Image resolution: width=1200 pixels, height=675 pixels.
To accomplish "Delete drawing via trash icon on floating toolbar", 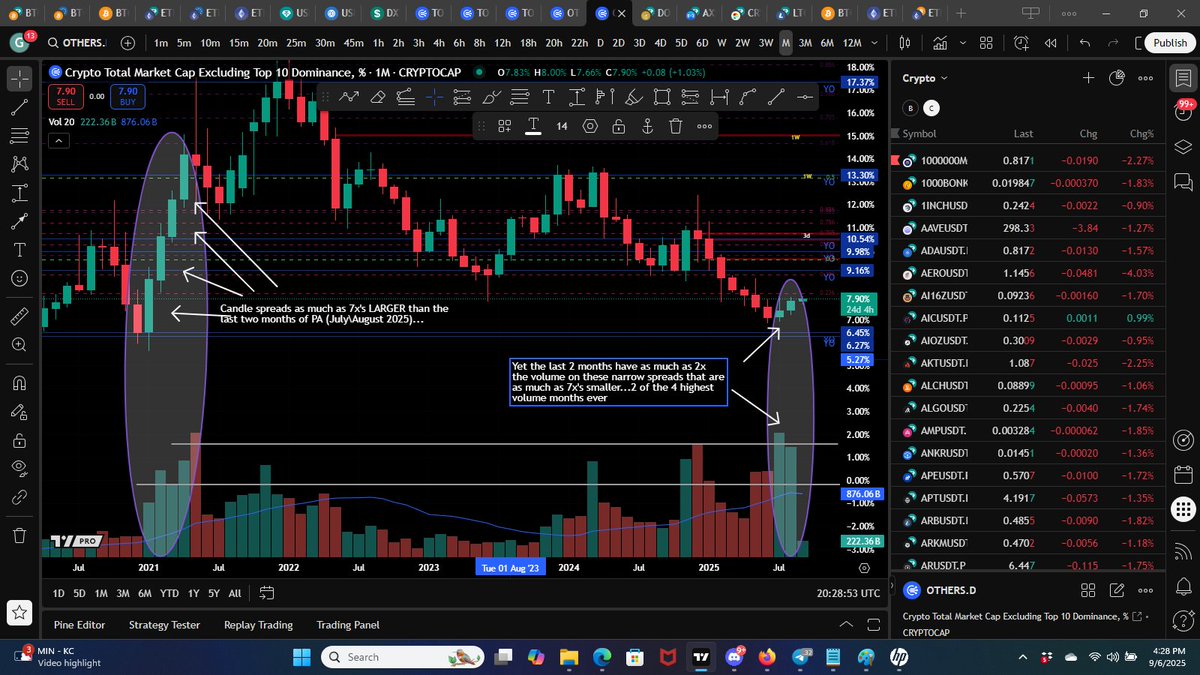I will point(676,126).
